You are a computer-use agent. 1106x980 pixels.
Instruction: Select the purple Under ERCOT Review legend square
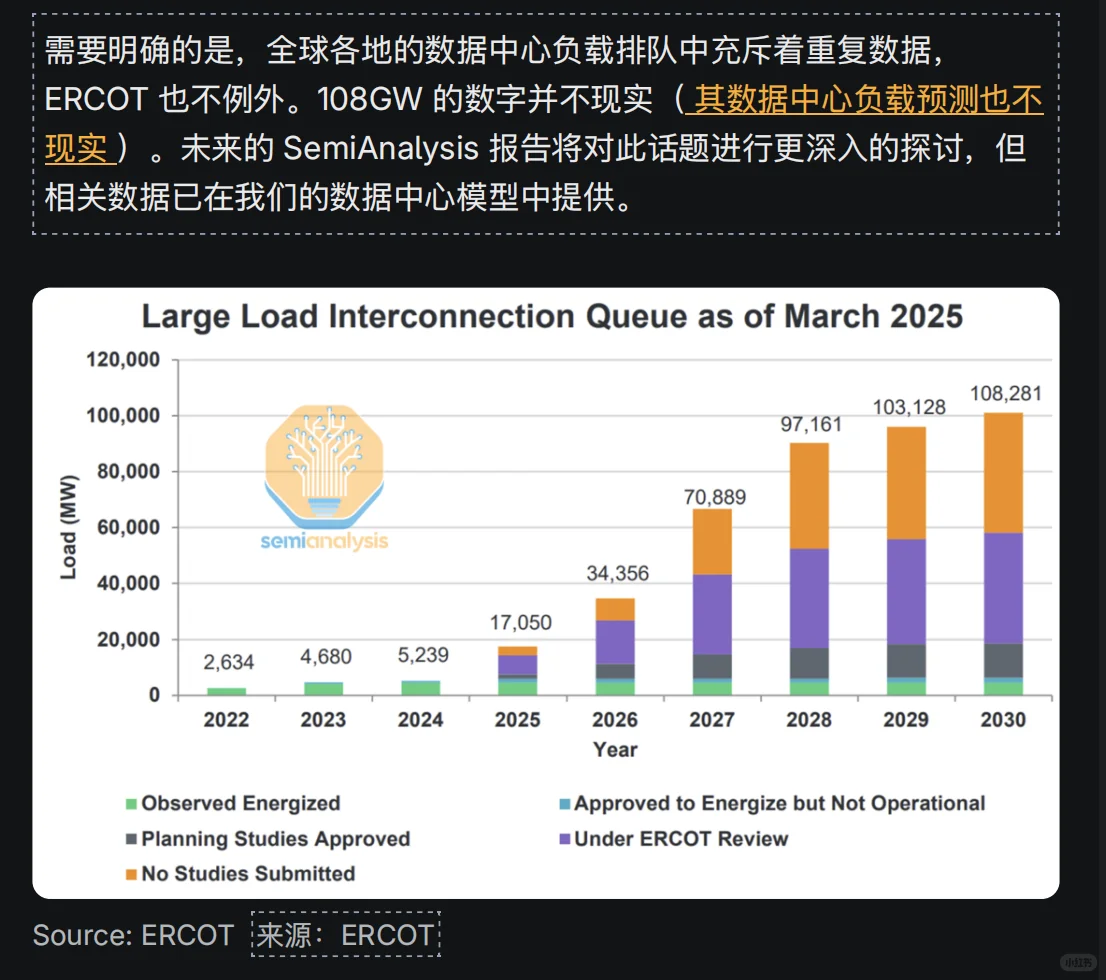[566, 839]
